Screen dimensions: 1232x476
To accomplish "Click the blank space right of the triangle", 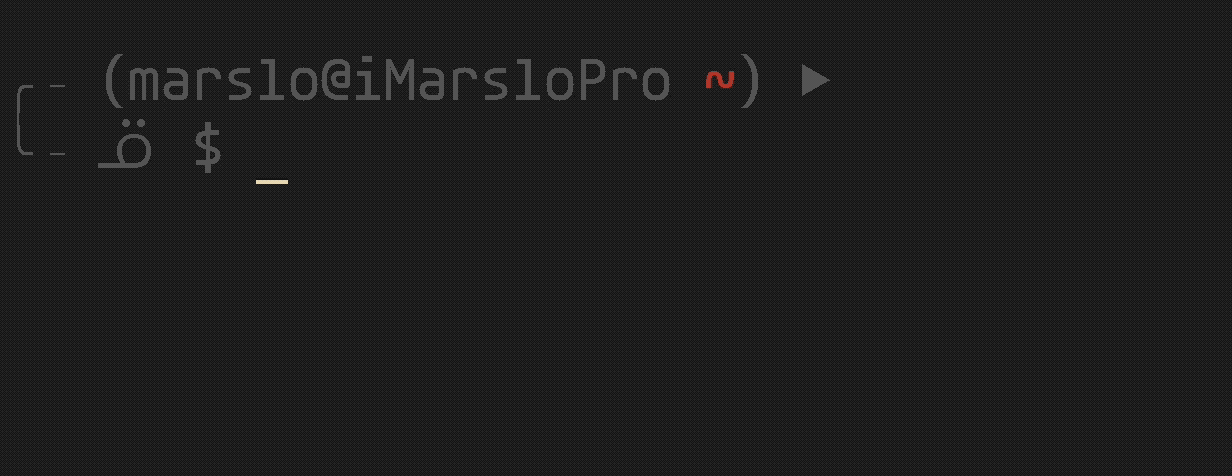I will point(1030,82).
